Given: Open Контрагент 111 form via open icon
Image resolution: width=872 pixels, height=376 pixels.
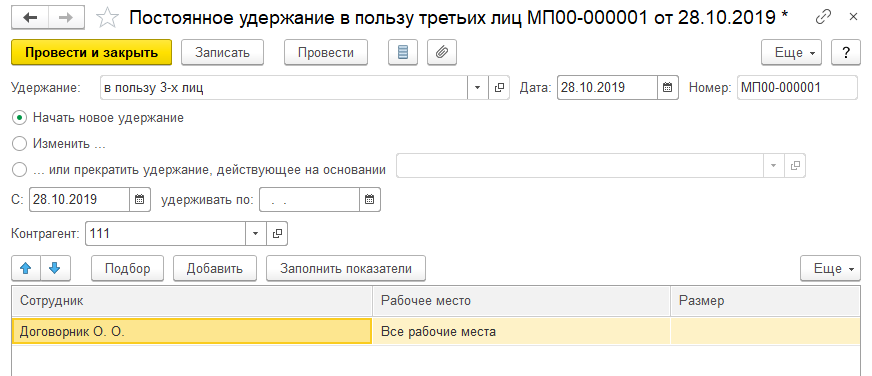Looking at the screenshot, I should (277, 234).
